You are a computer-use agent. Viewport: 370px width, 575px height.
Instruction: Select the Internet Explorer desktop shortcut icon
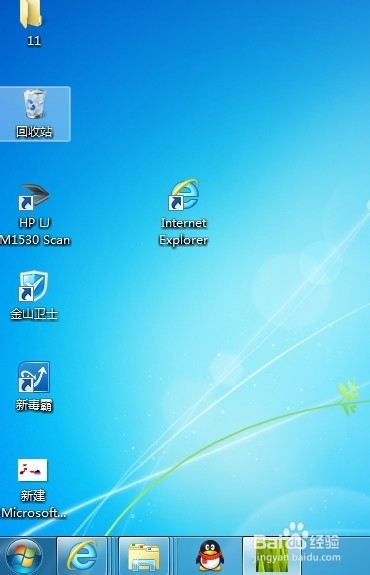(184, 195)
